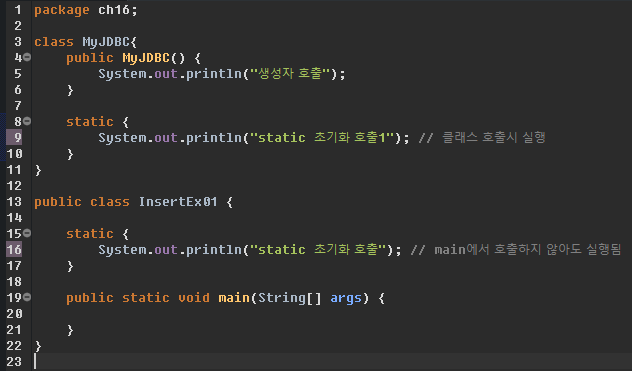
Task: Click 'System' on line 16
Action: [x=122, y=250]
